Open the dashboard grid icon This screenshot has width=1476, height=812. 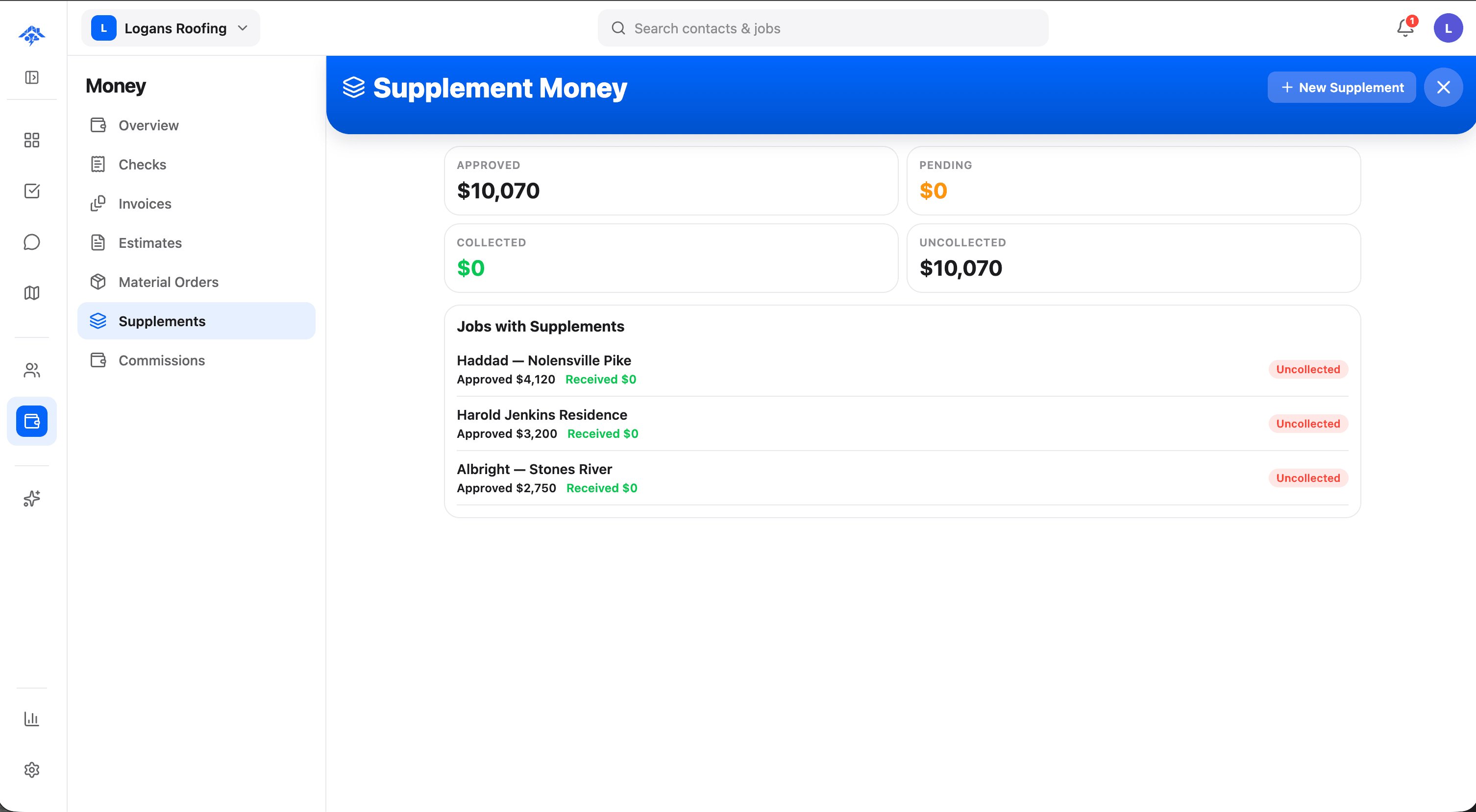32,140
